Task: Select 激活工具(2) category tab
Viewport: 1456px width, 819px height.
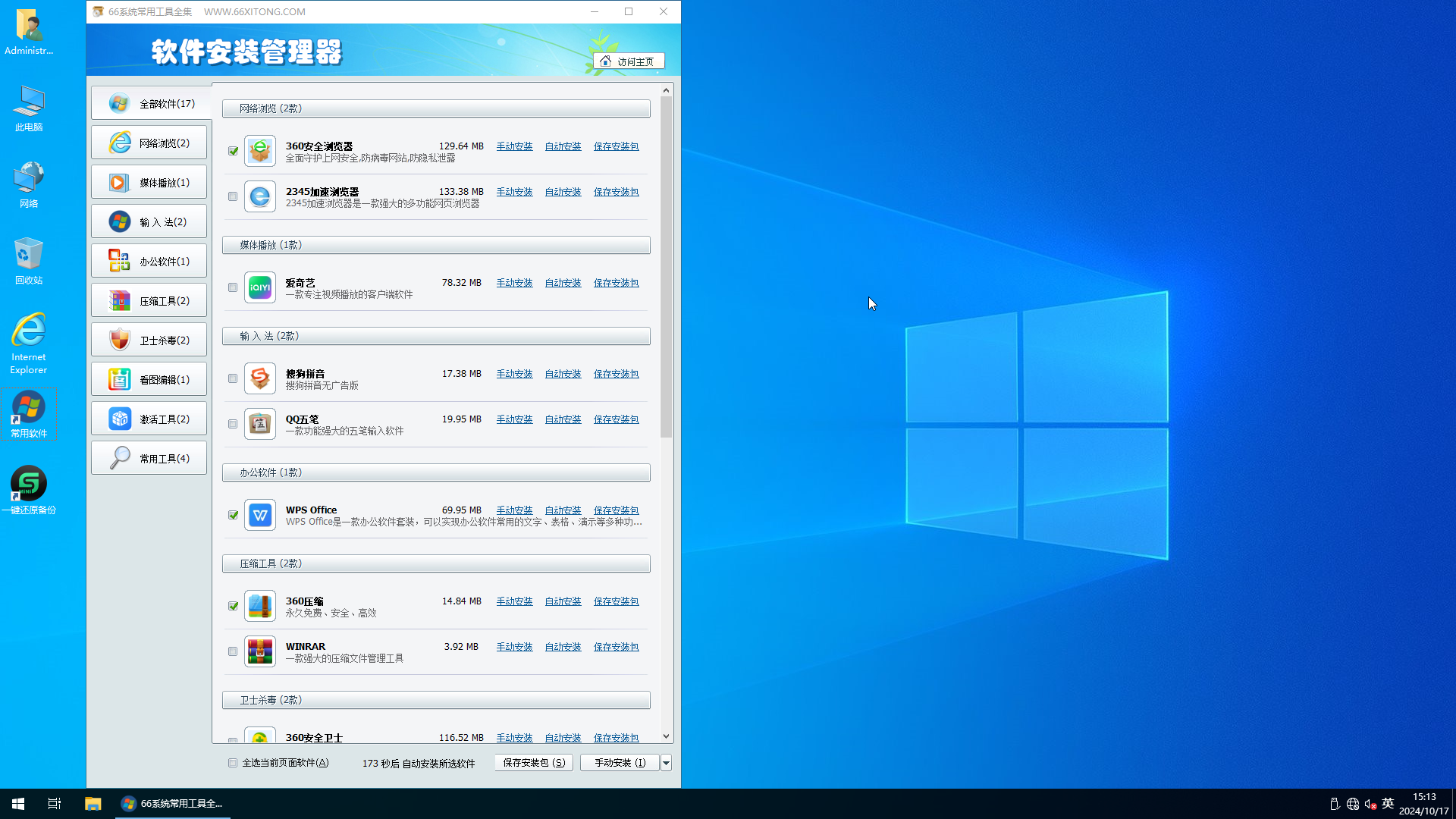Action: point(149,419)
